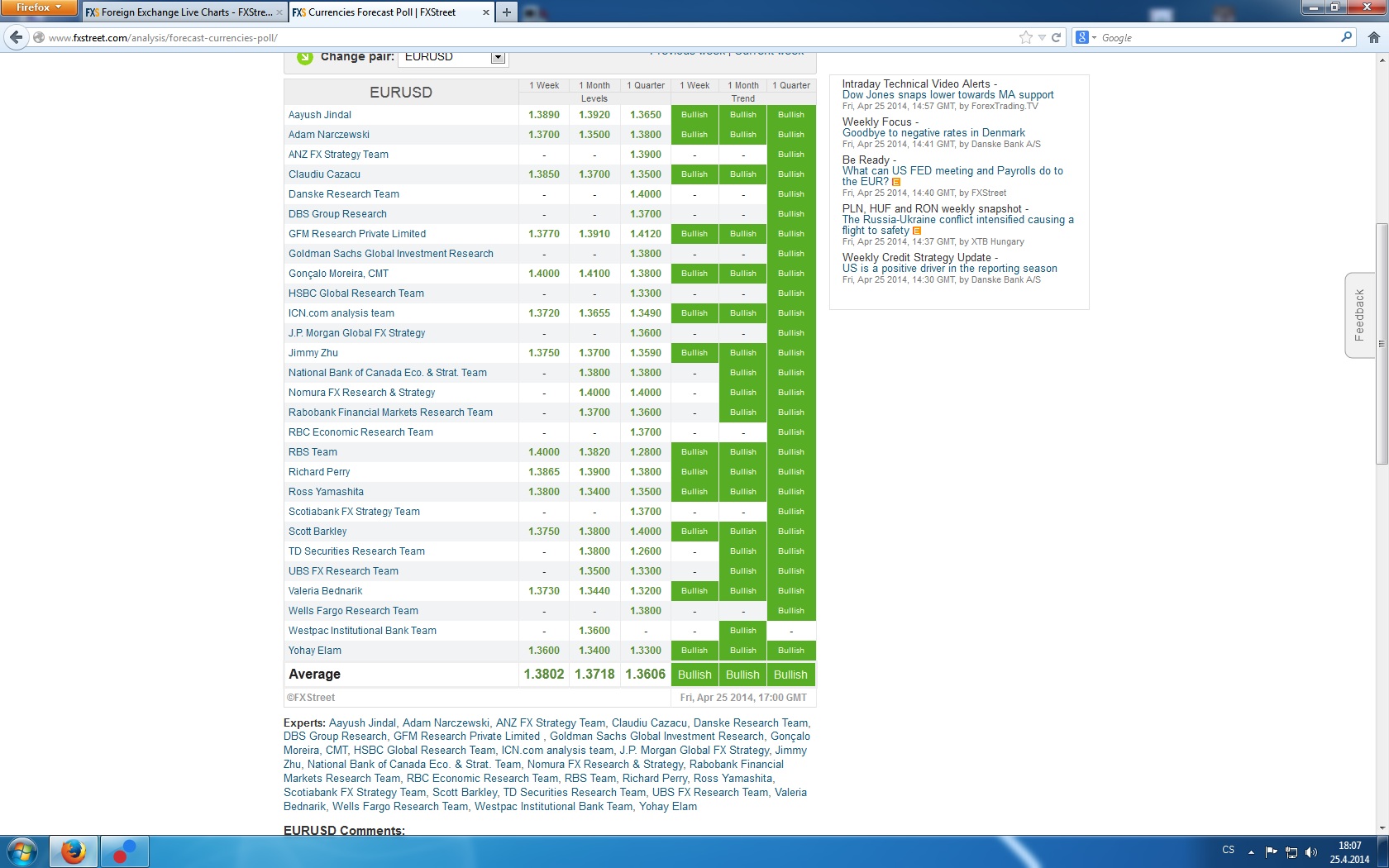Open the bookmarks history dropdown arrow
Image resolution: width=1389 pixels, height=868 pixels.
(x=1042, y=37)
